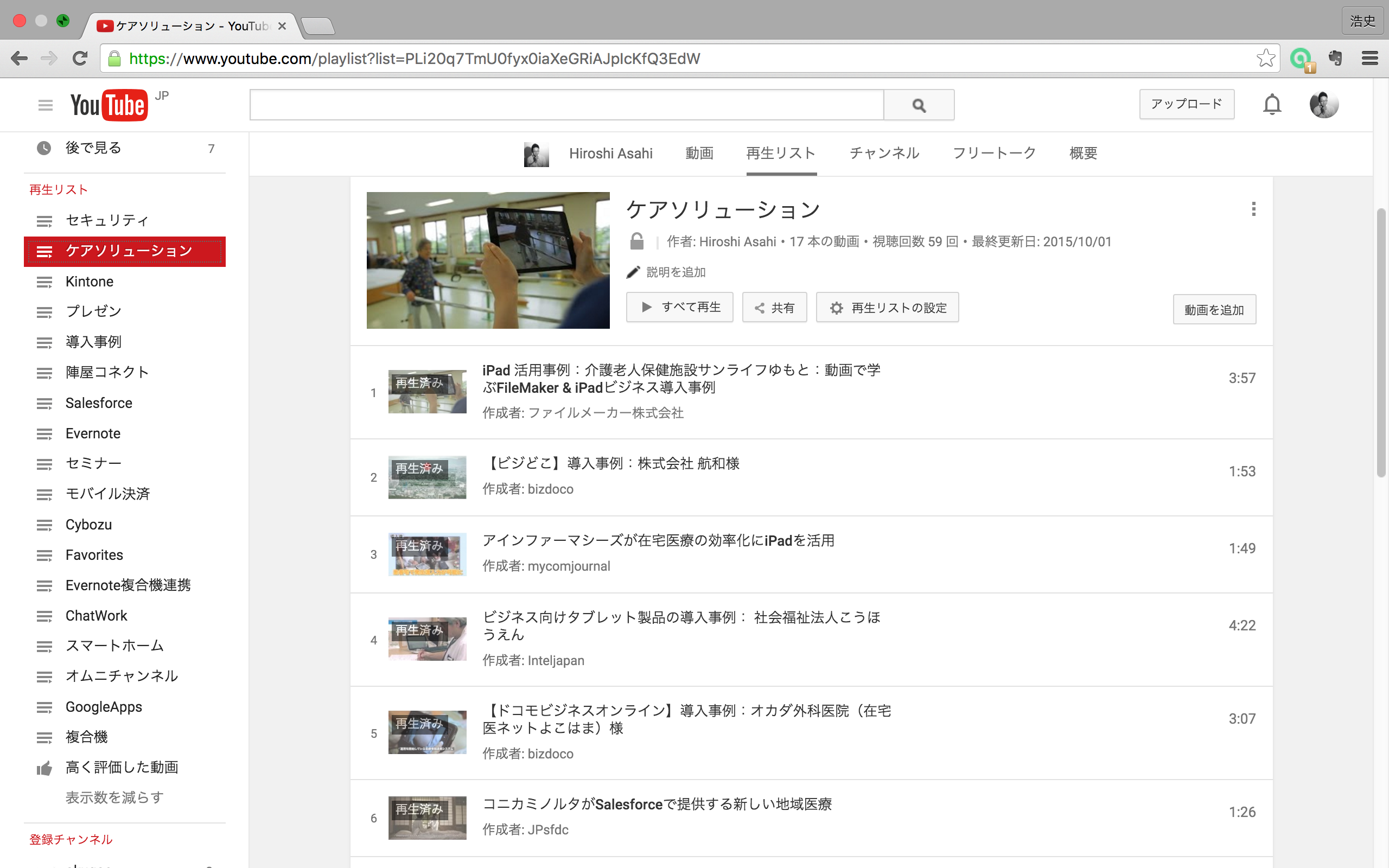Click the browser back arrow

pos(19,59)
